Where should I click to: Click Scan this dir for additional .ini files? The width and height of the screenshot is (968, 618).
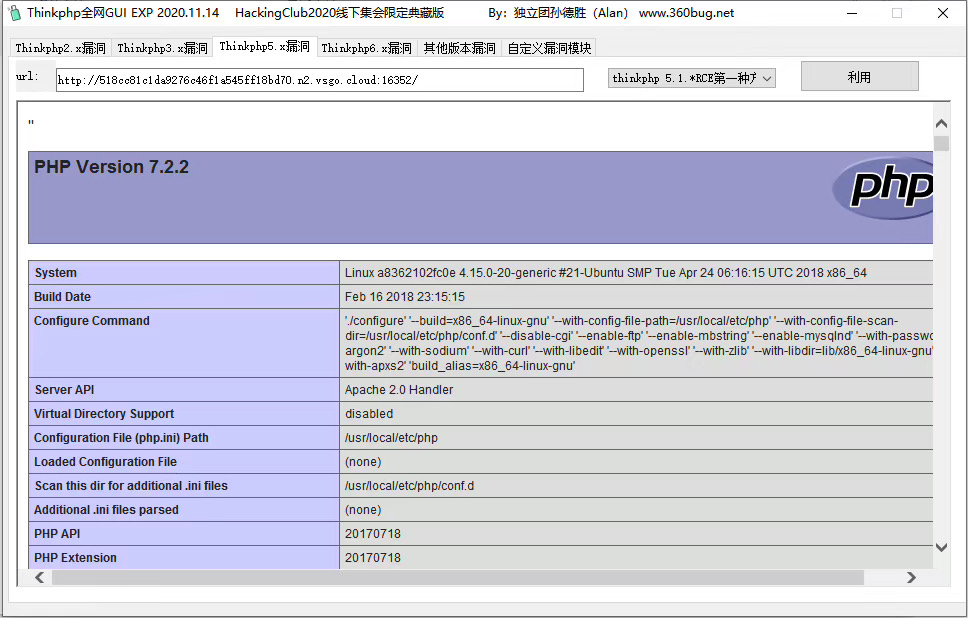(131, 486)
